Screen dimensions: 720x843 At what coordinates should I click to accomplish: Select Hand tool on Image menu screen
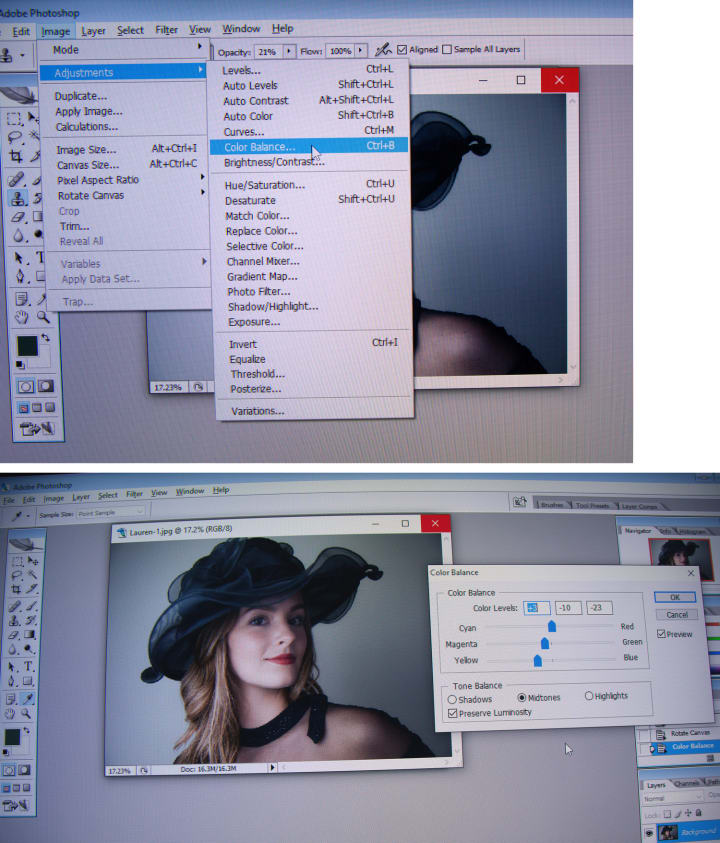[20, 317]
